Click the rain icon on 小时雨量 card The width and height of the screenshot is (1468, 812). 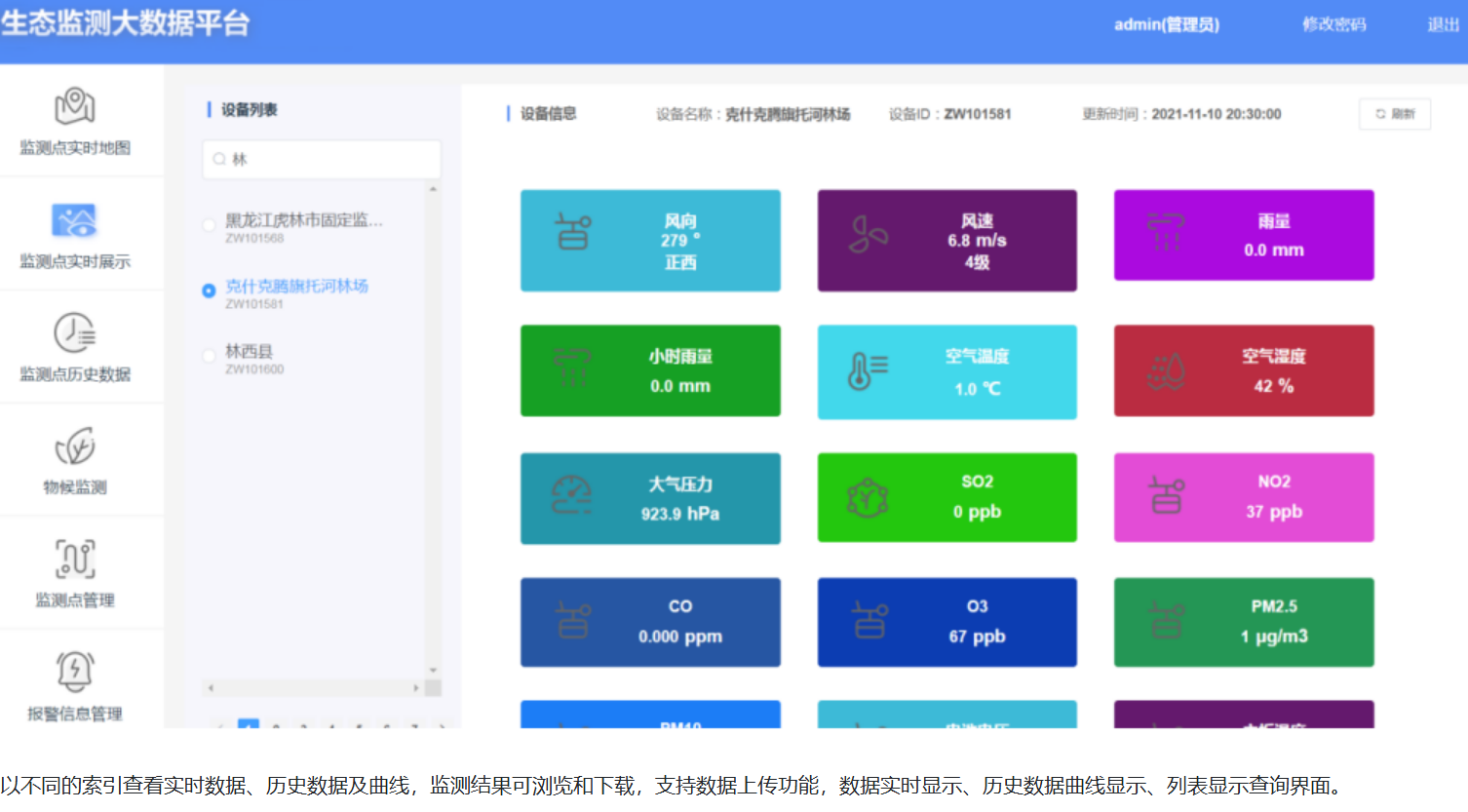coord(573,367)
